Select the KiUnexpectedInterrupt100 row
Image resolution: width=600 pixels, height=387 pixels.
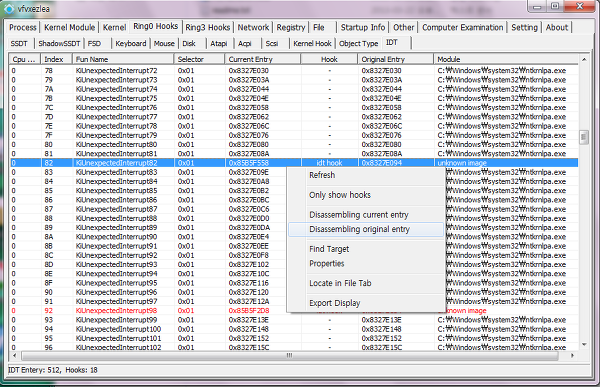(294, 329)
